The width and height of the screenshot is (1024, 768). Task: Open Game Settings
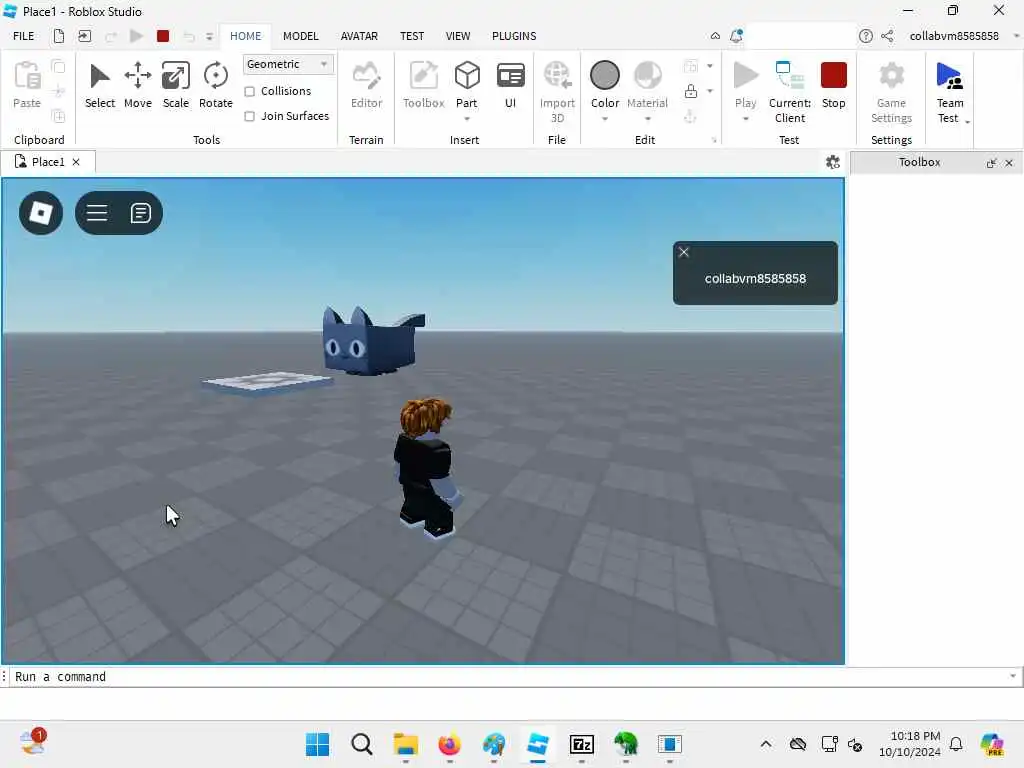tap(891, 91)
